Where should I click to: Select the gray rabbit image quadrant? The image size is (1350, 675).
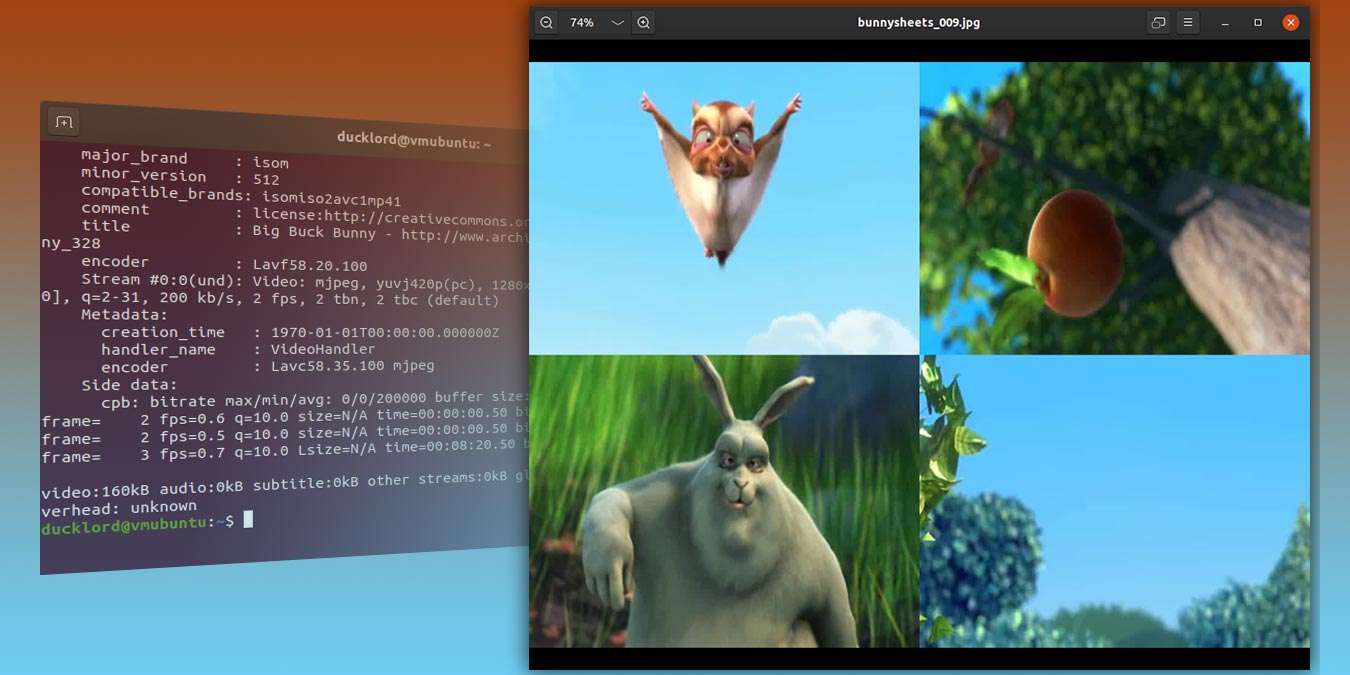click(x=723, y=500)
